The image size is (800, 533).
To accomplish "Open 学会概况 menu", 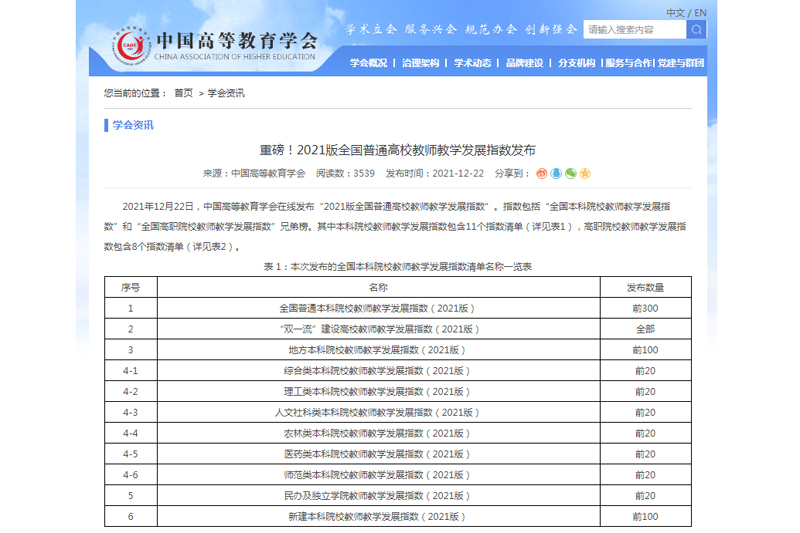I will [368, 63].
